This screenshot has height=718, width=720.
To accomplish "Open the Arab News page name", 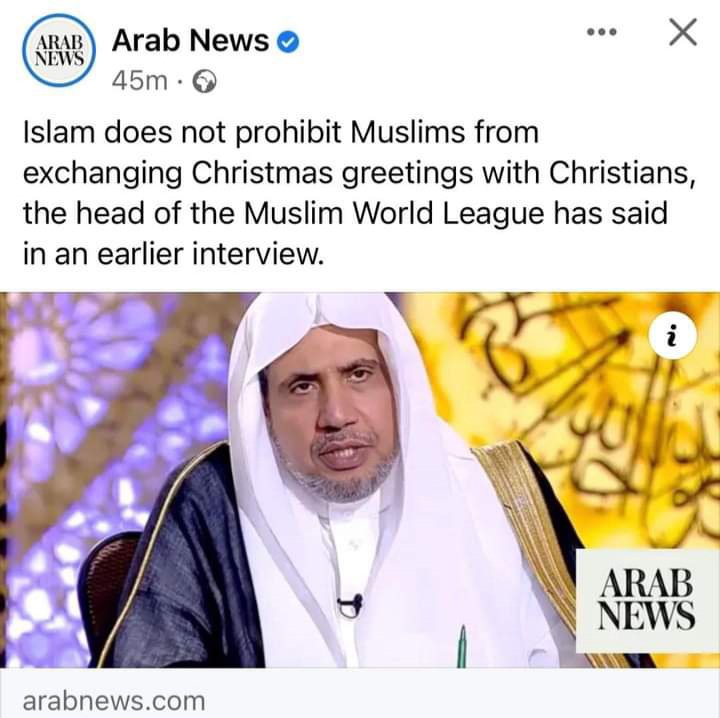I will coord(190,40).
